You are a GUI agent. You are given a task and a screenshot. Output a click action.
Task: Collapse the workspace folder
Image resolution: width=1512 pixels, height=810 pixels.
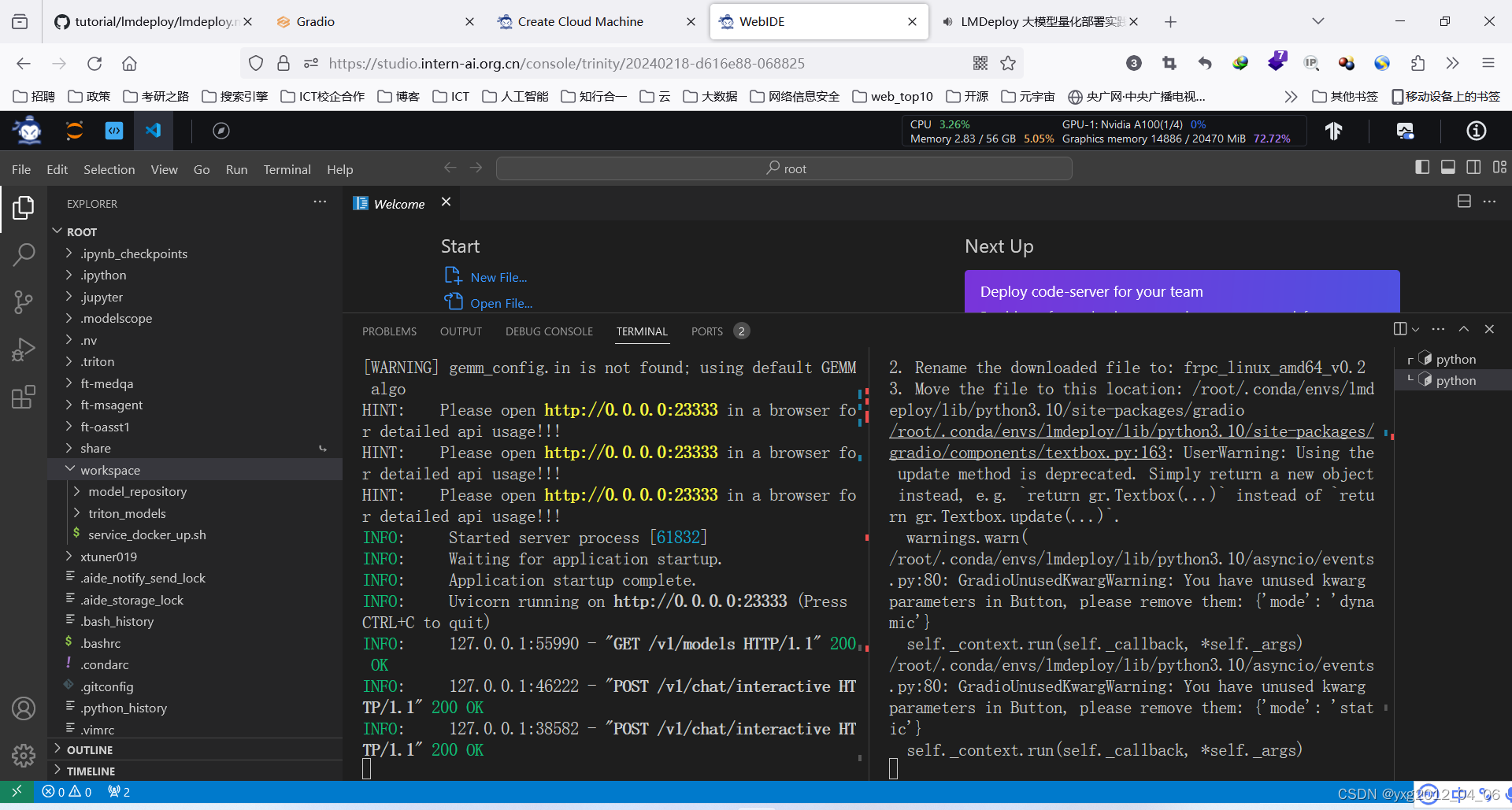point(110,470)
